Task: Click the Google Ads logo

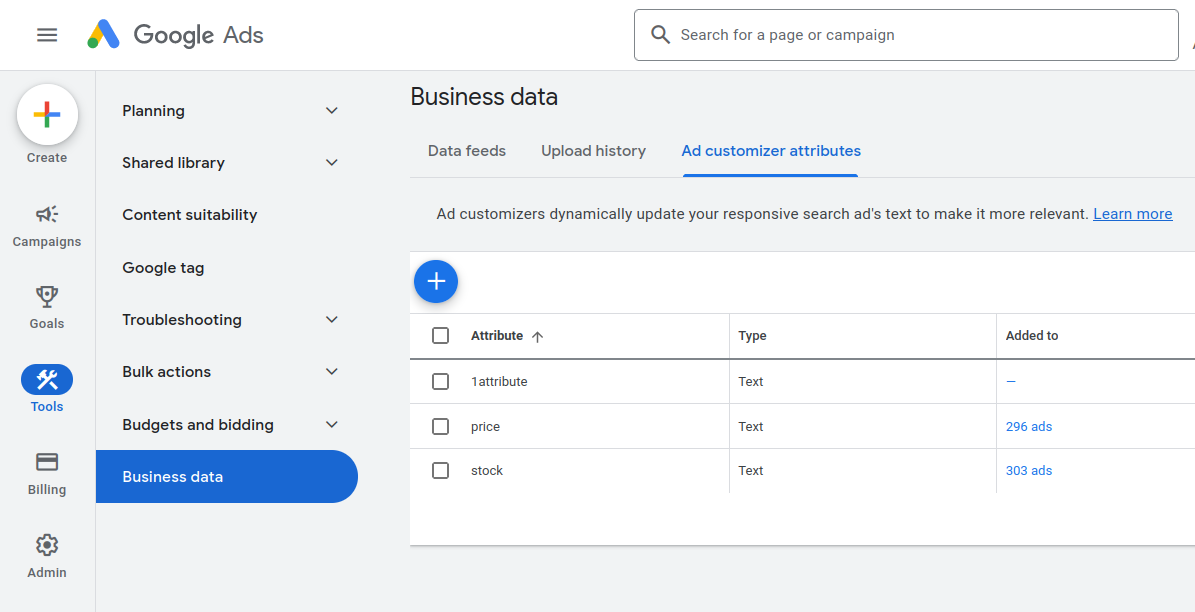Action: 176,35
